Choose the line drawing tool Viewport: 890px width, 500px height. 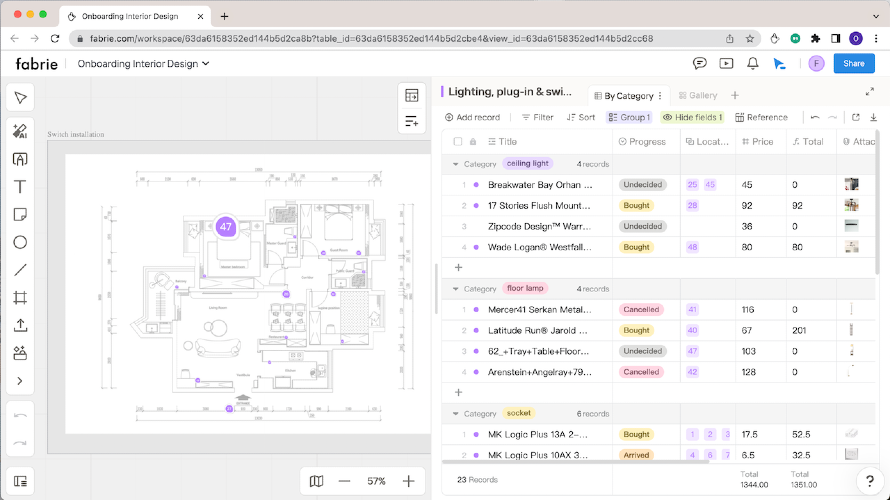pos(20,270)
